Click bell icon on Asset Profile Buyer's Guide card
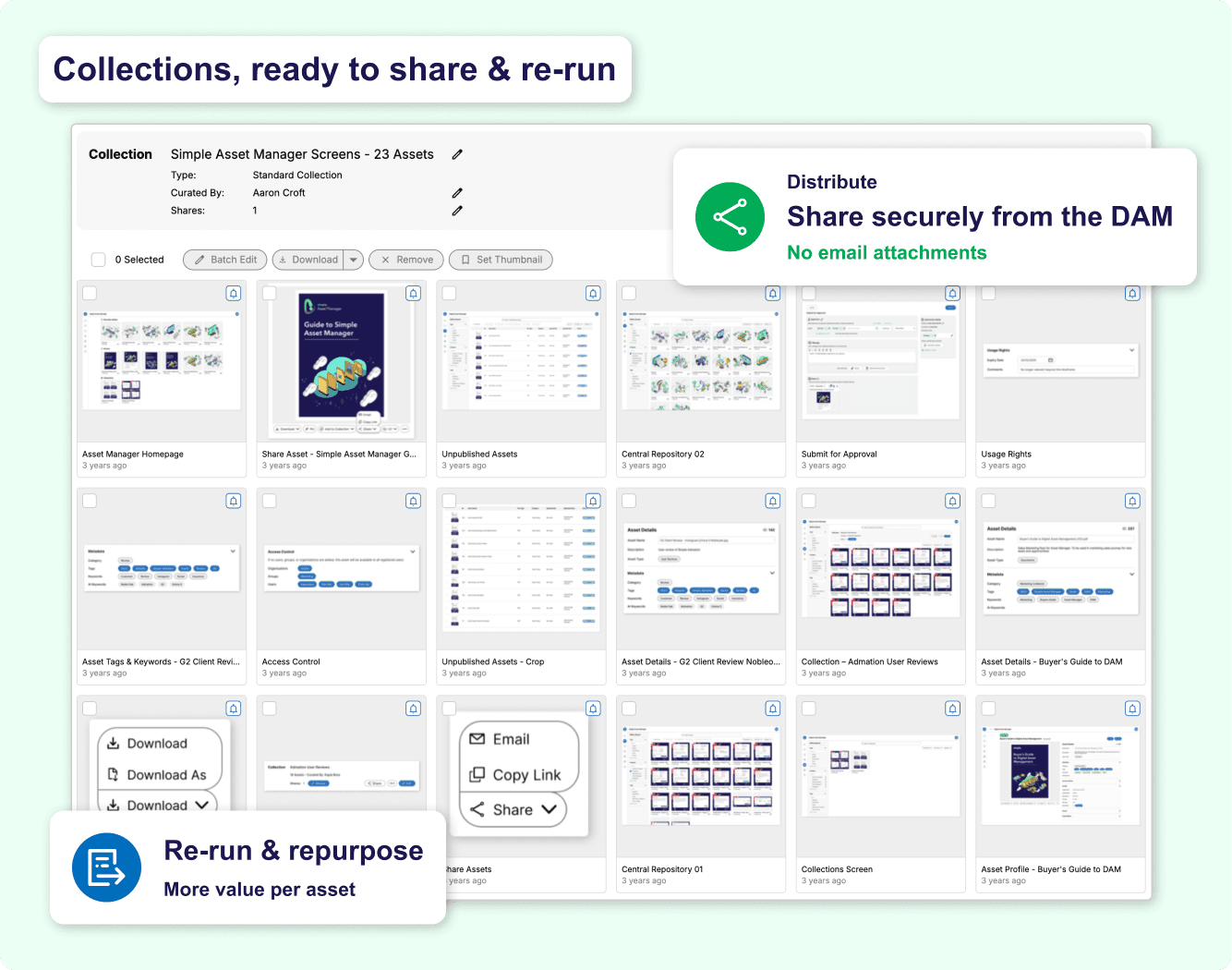The width and height of the screenshot is (1232, 970). pos(1132,709)
